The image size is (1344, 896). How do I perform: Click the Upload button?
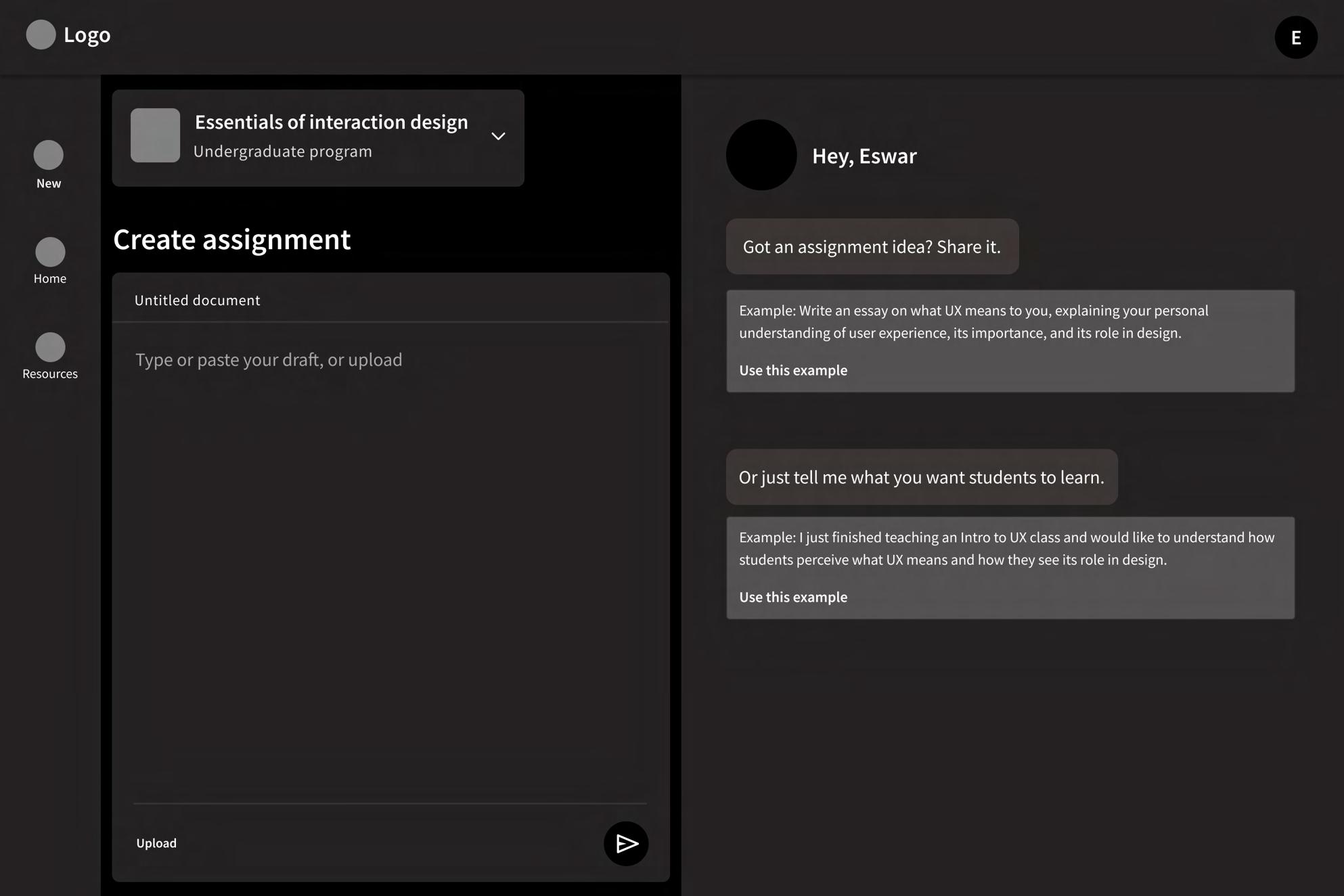156,843
